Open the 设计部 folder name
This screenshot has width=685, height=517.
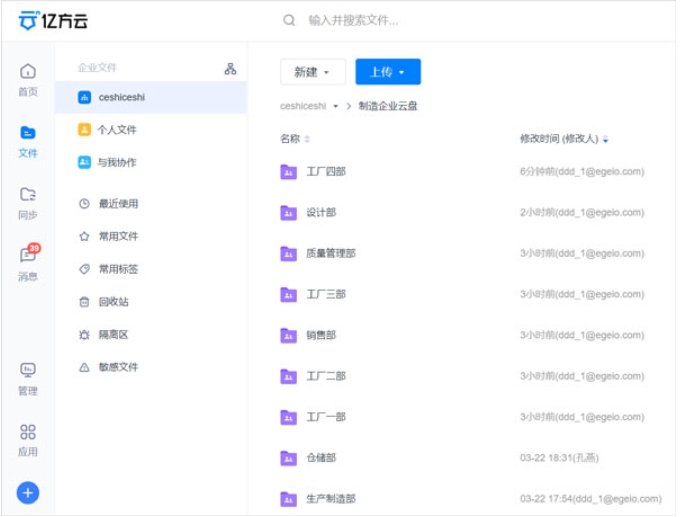coord(321,213)
